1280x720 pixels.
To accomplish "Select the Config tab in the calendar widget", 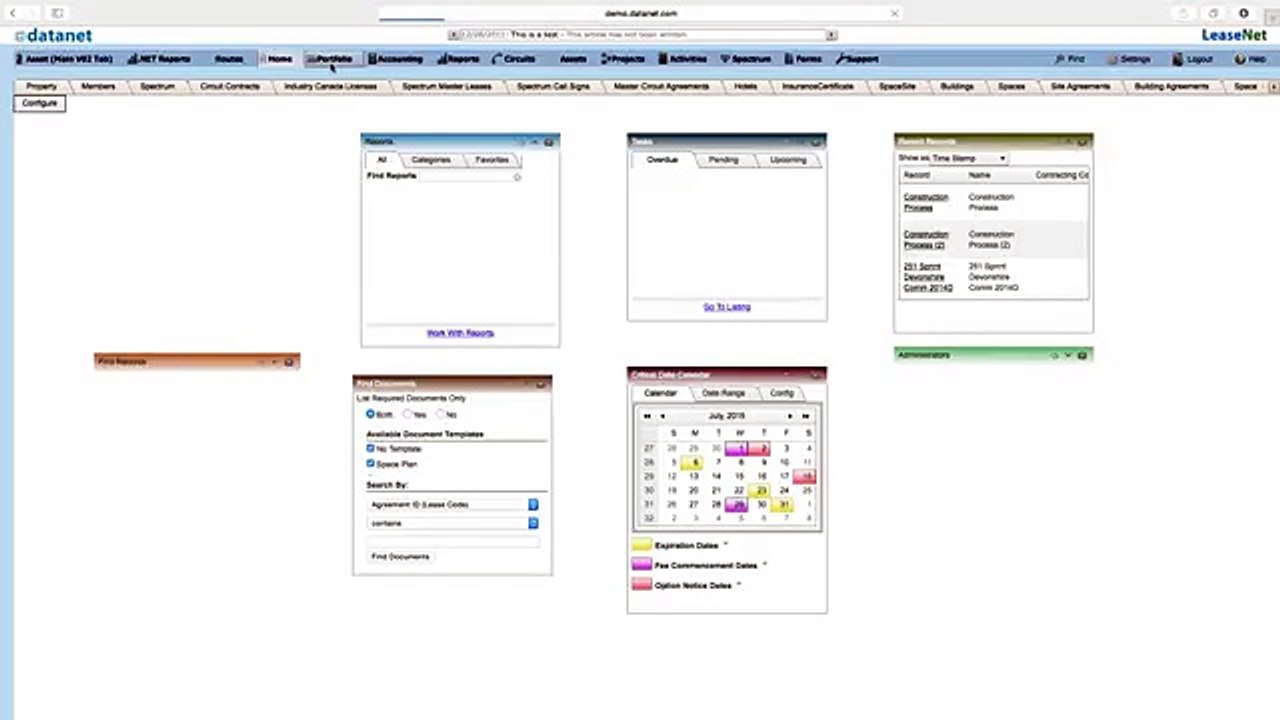I will [781, 393].
